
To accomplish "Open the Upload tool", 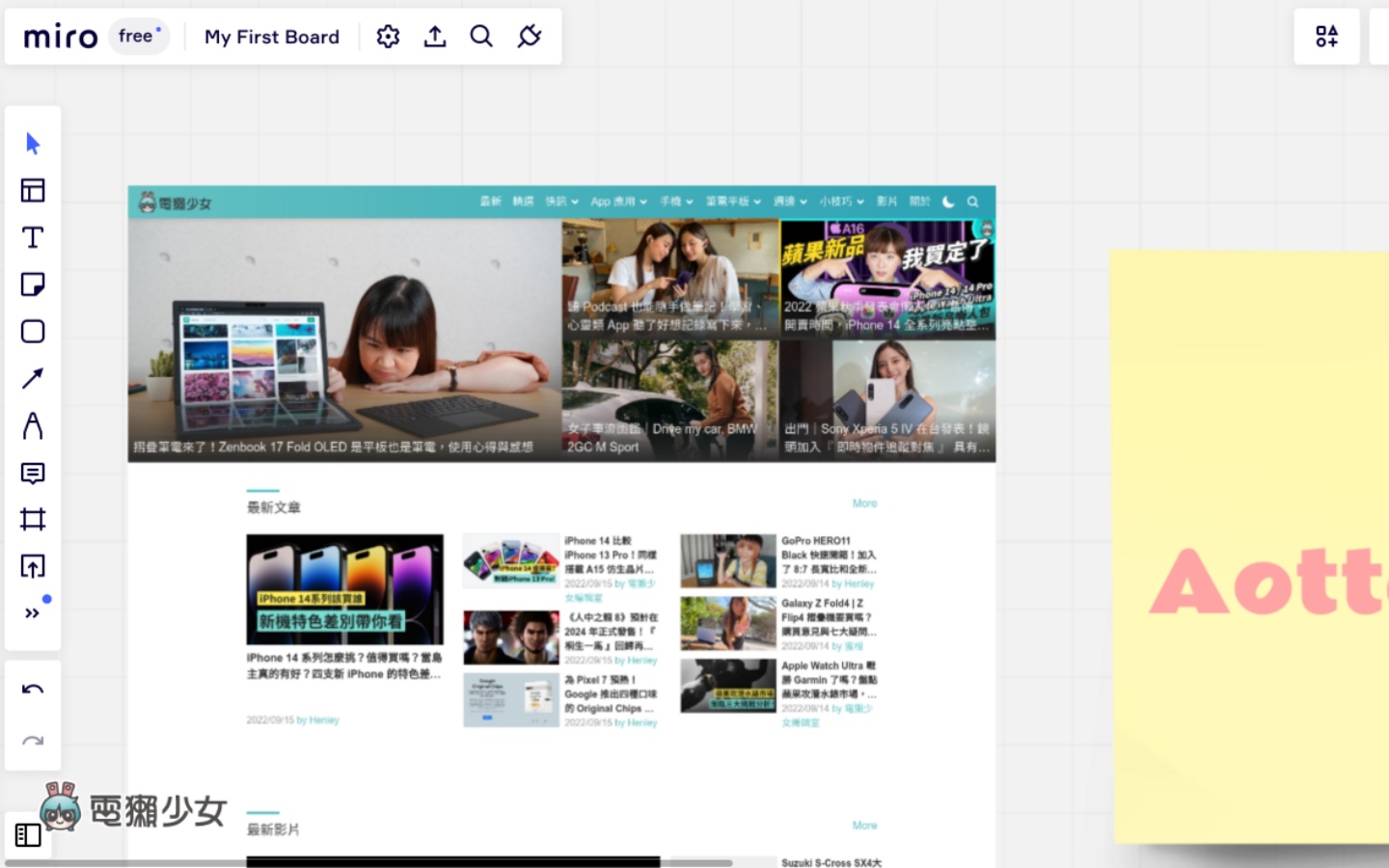I will pyautogui.click(x=33, y=566).
